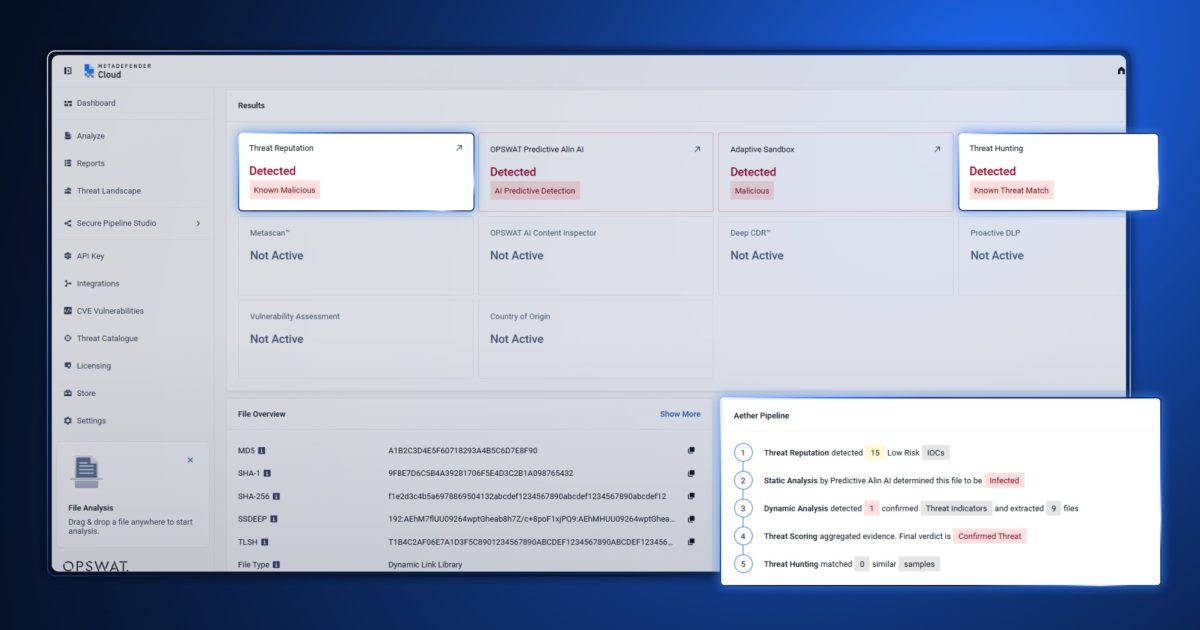Open the API Key page
The width and height of the screenshot is (1200, 630).
pos(91,256)
